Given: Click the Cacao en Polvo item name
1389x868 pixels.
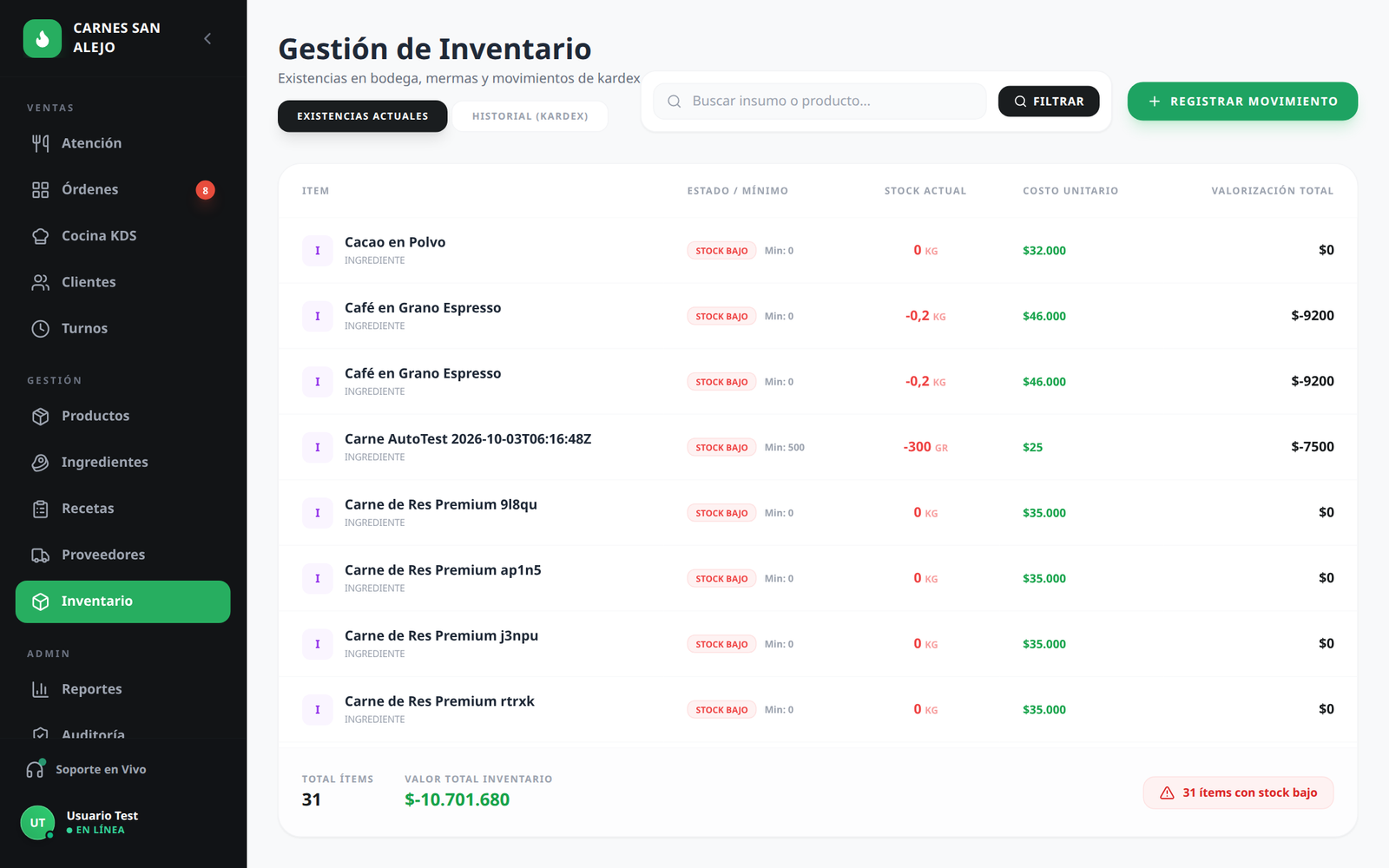Looking at the screenshot, I should 395,242.
